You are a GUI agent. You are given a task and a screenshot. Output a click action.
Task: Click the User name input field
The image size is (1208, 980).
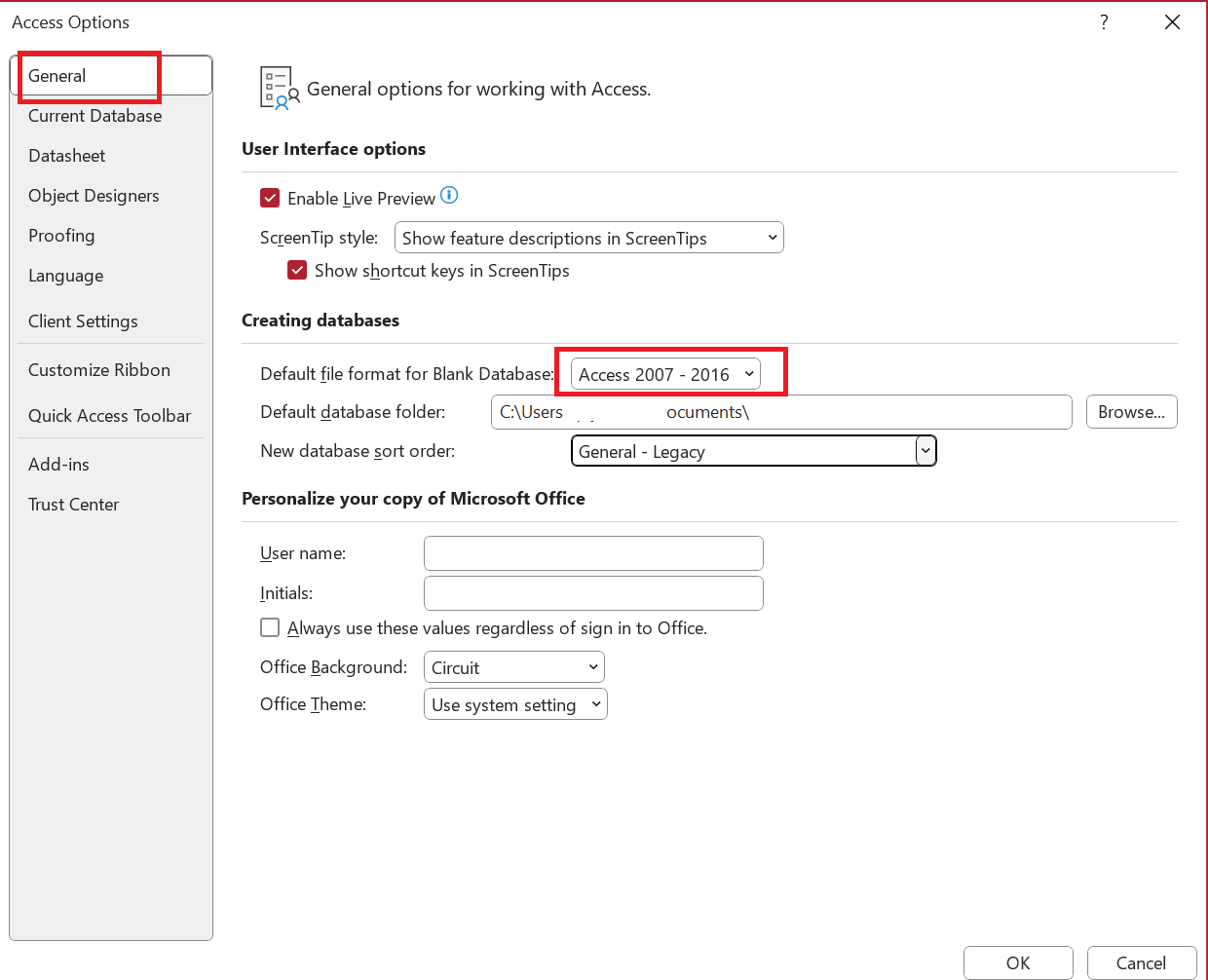(593, 553)
